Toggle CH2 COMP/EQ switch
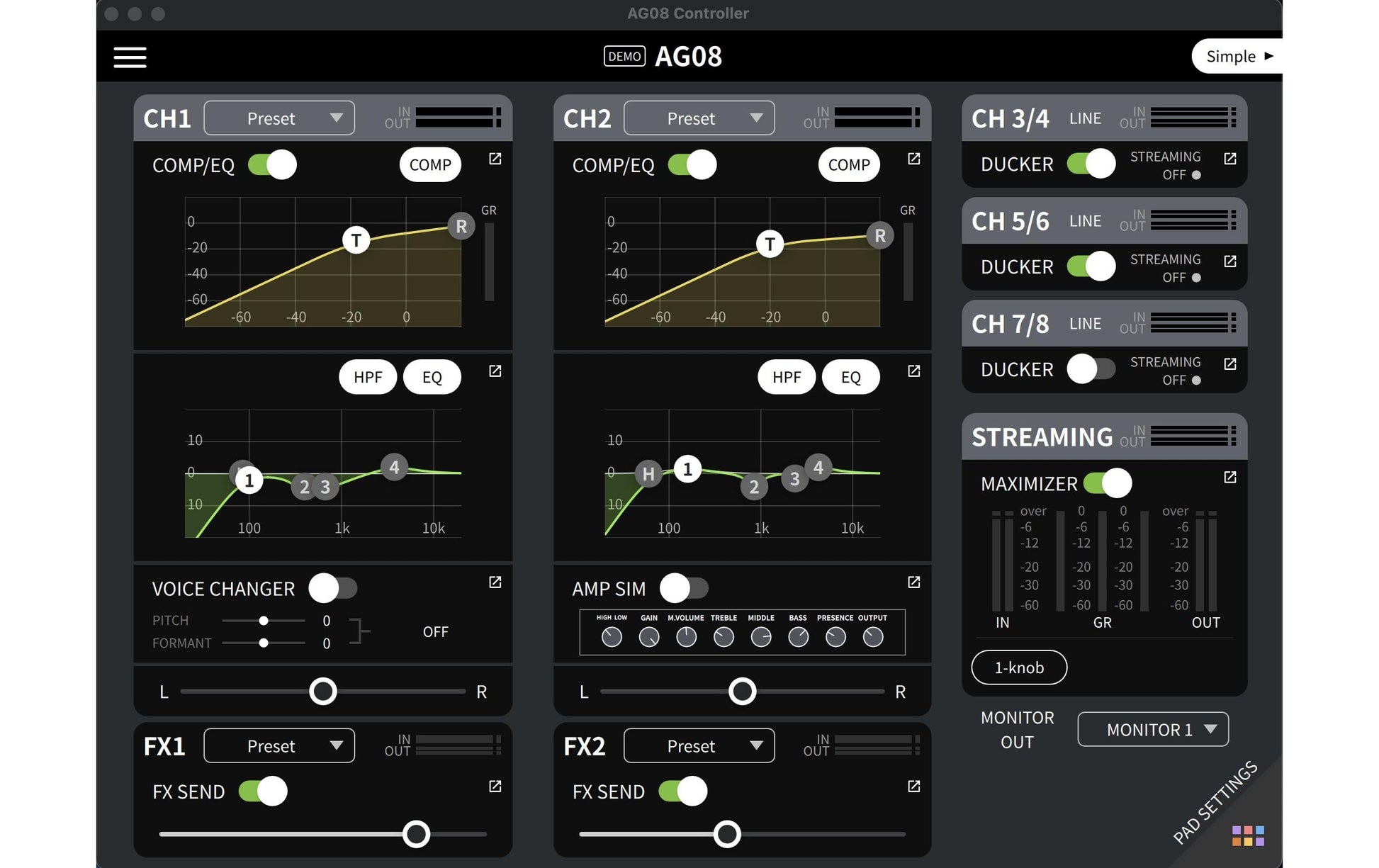Screen dimensions: 1379x868 click(x=692, y=165)
